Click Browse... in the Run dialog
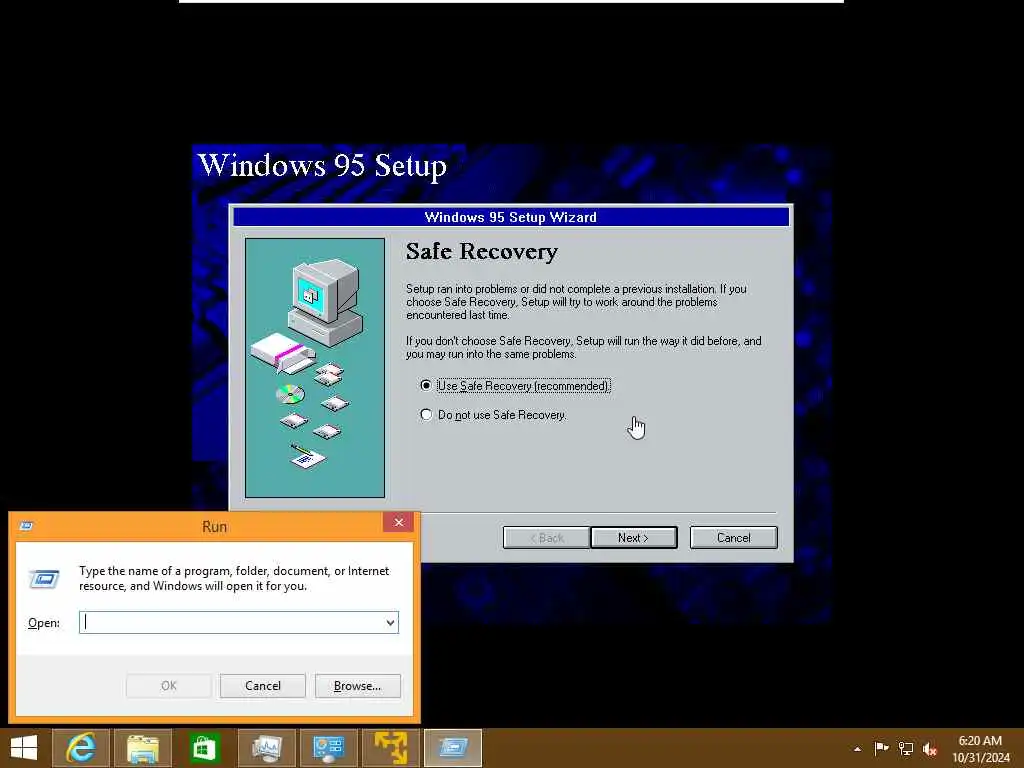Screen dimensions: 1024x768 tap(357, 686)
